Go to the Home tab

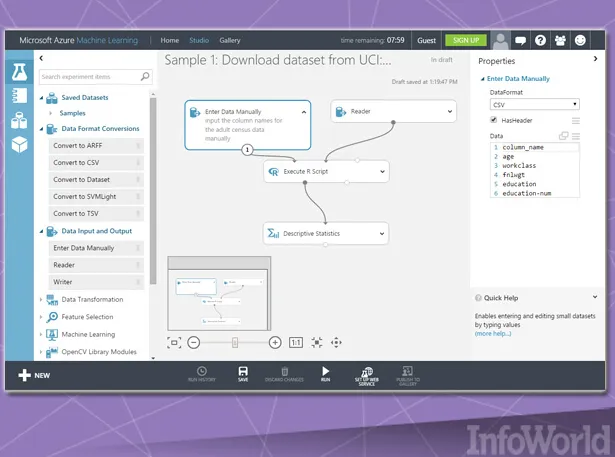[169, 40]
